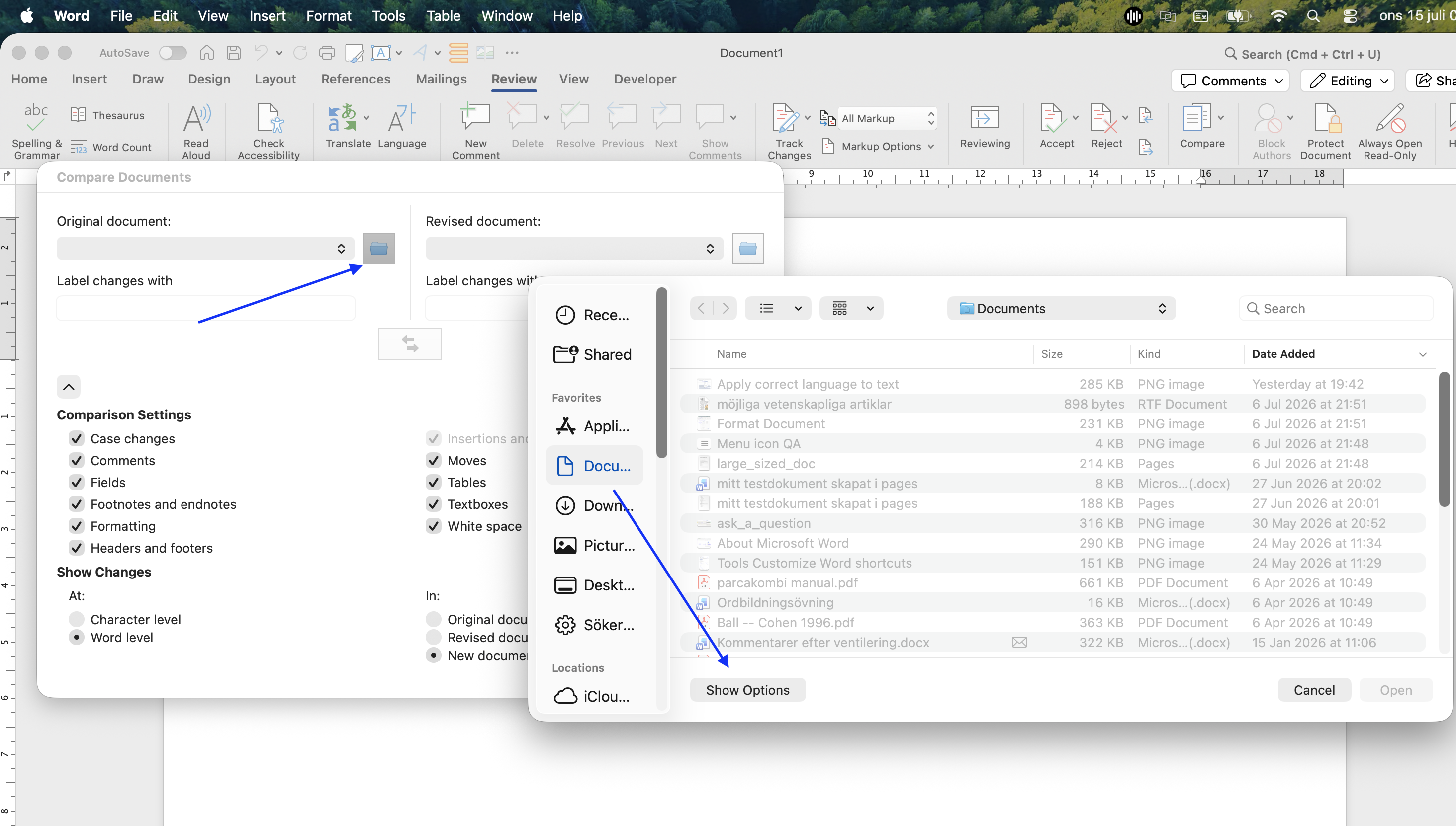
Task: Select Pictures in the sidebar
Action: pos(594,545)
